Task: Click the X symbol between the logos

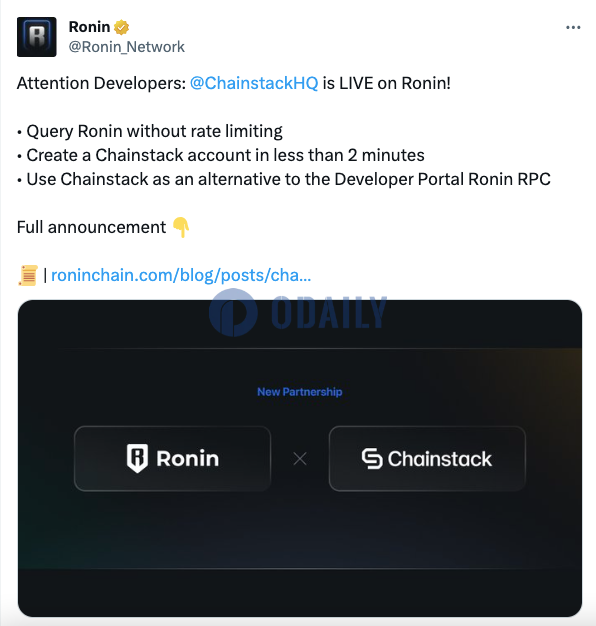Action: click(300, 459)
